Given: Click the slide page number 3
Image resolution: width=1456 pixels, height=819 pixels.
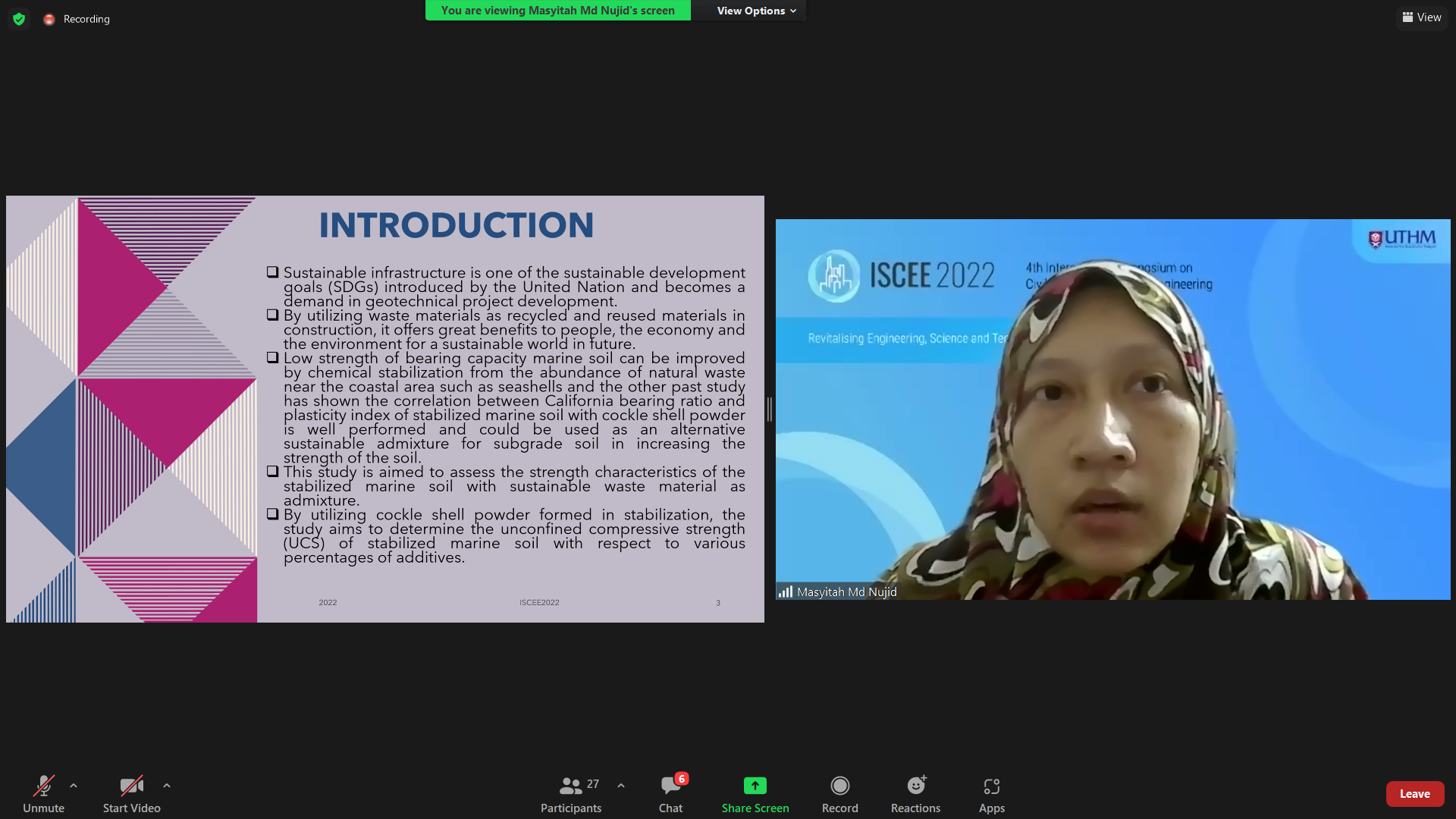Looking at the screenshot, I should tap(718, 603).
